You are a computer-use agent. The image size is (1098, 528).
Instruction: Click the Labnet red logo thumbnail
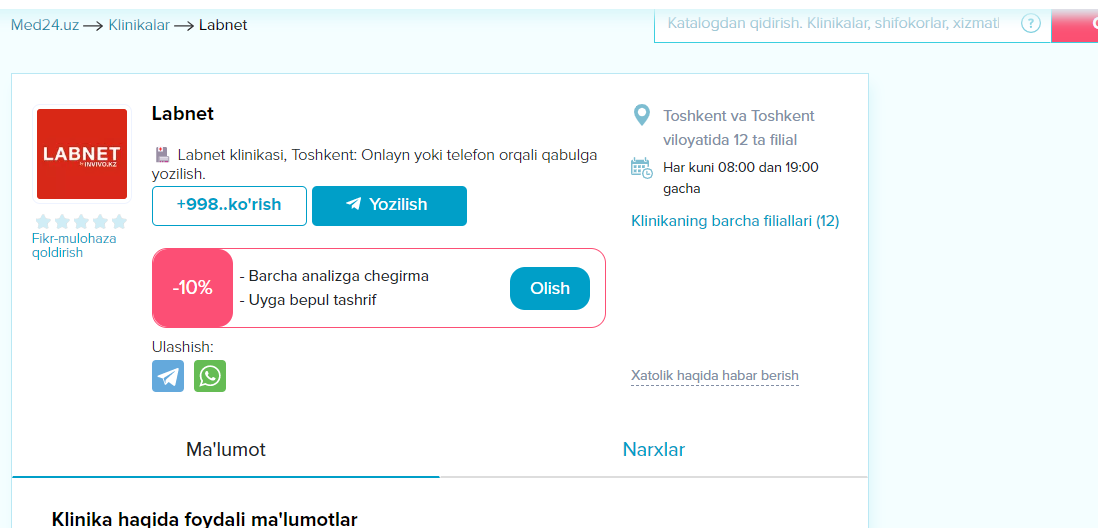82,154
